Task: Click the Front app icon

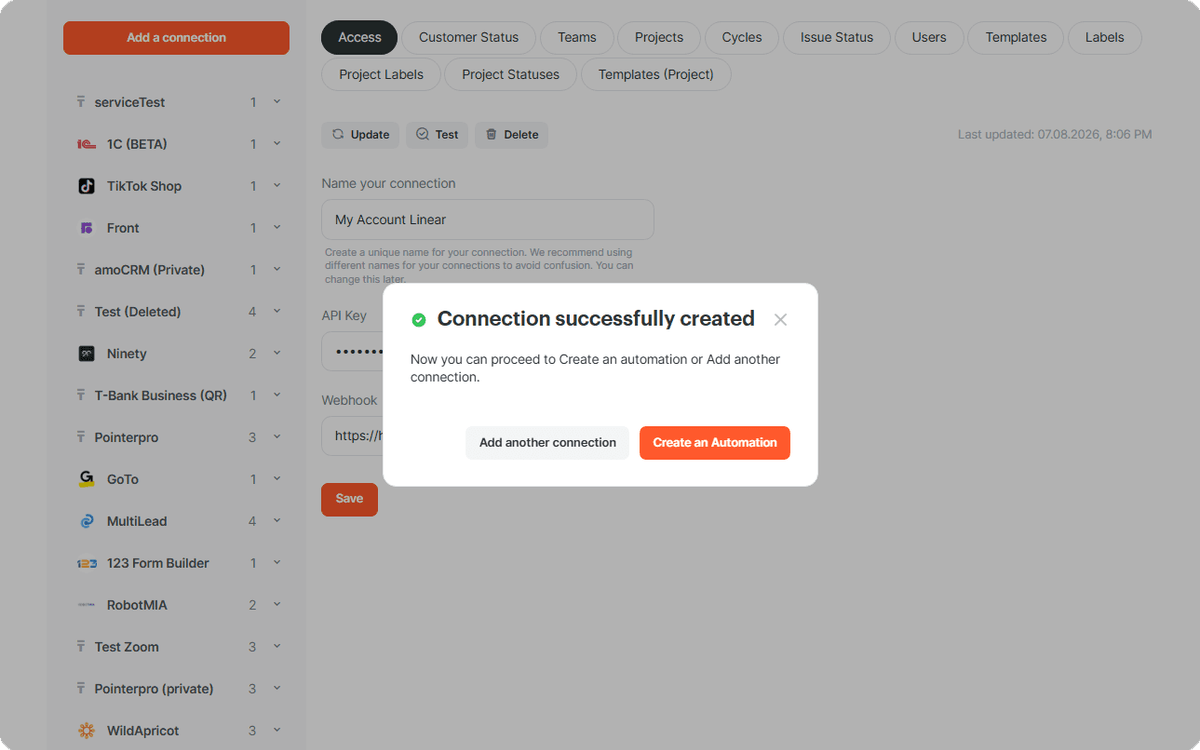Action: tap(87, 228)
